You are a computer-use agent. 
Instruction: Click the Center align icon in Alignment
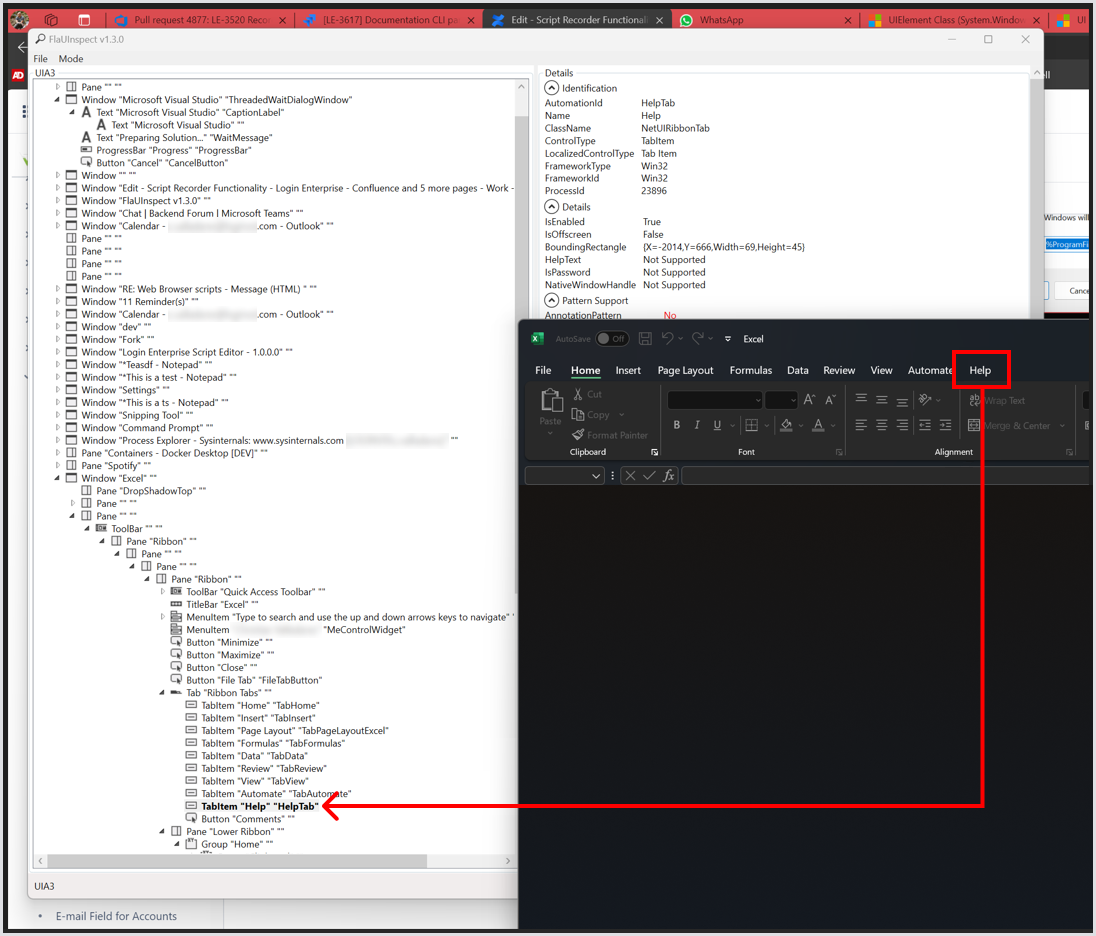coord(882,425)
